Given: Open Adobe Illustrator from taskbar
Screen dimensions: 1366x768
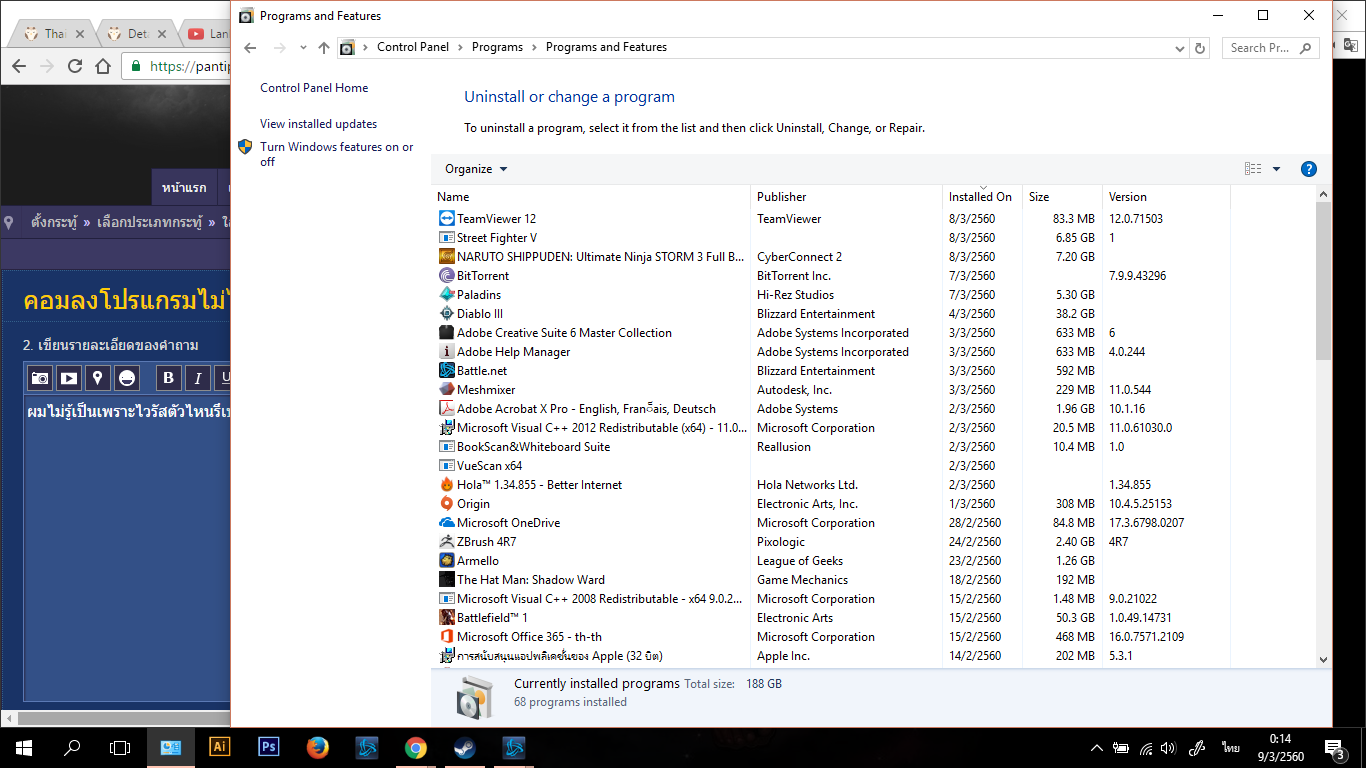Looking at the screenshot, I should pyautogui.click(x=220, y=747).
